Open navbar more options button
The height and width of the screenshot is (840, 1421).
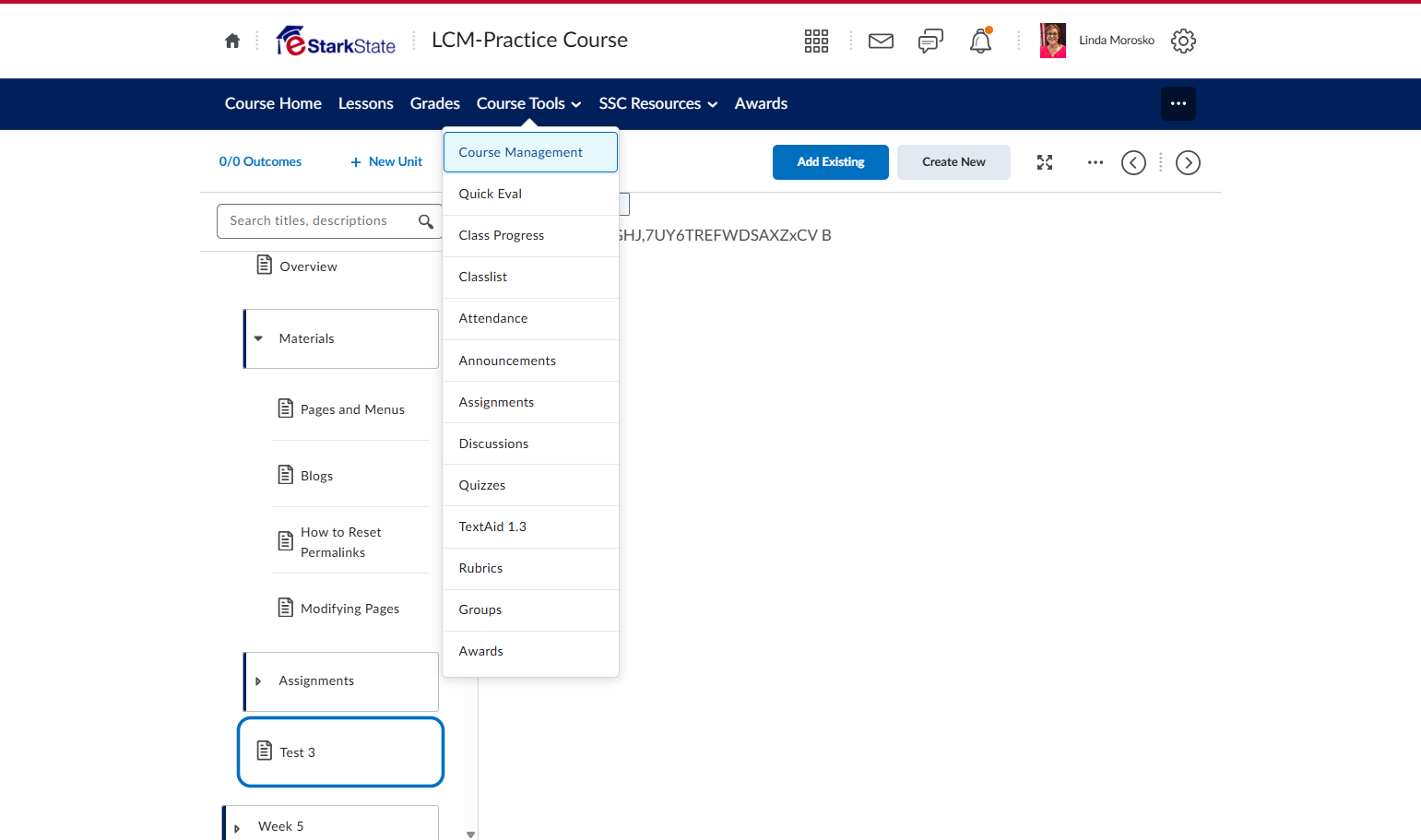(1178, 103)
